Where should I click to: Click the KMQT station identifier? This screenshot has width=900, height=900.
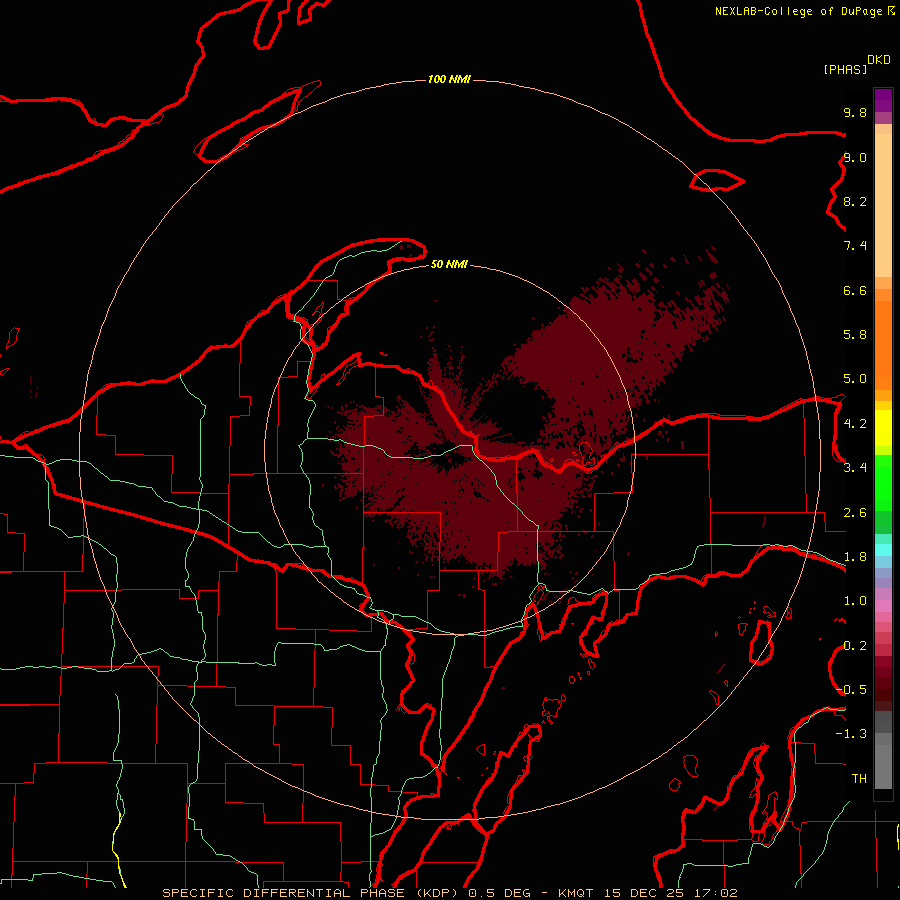click(x=578, y=893)
